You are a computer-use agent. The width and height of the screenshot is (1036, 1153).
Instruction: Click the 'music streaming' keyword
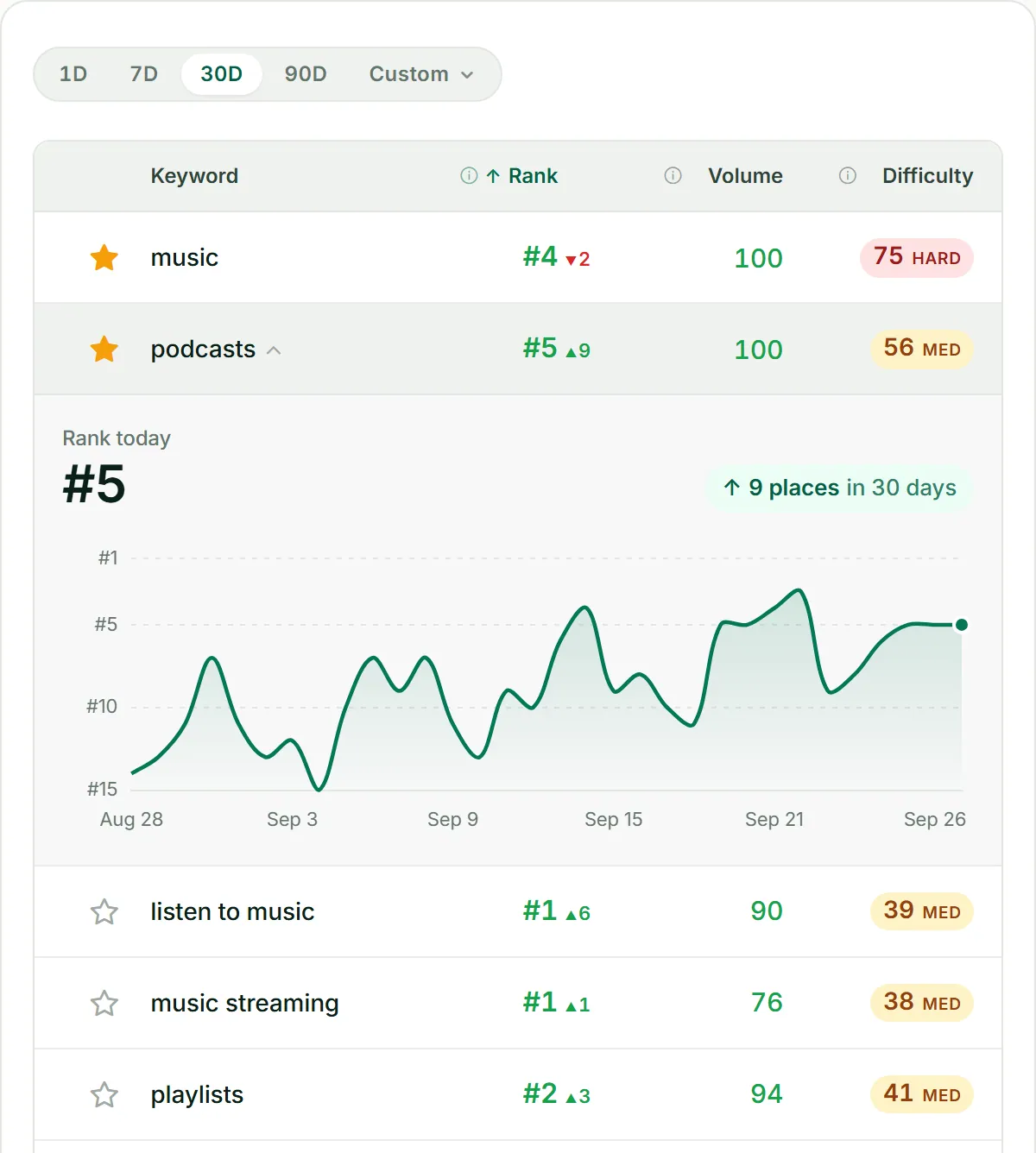[244, 1003]
